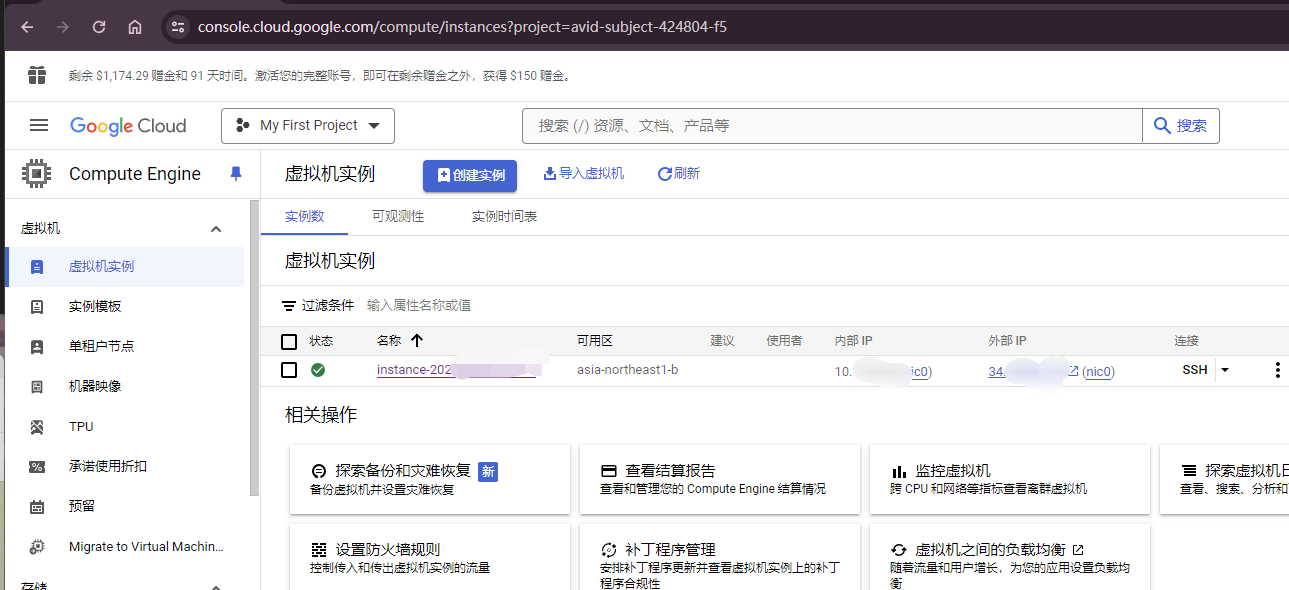The height and width of the screenshot is (590, 1289).
Task: Click the 设置防火墙规则 card icon
Action: [x=319, y=550]
